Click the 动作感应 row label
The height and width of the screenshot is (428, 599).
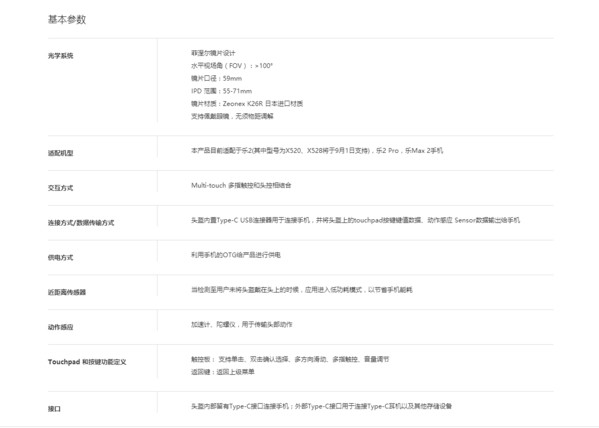(60, 327)
